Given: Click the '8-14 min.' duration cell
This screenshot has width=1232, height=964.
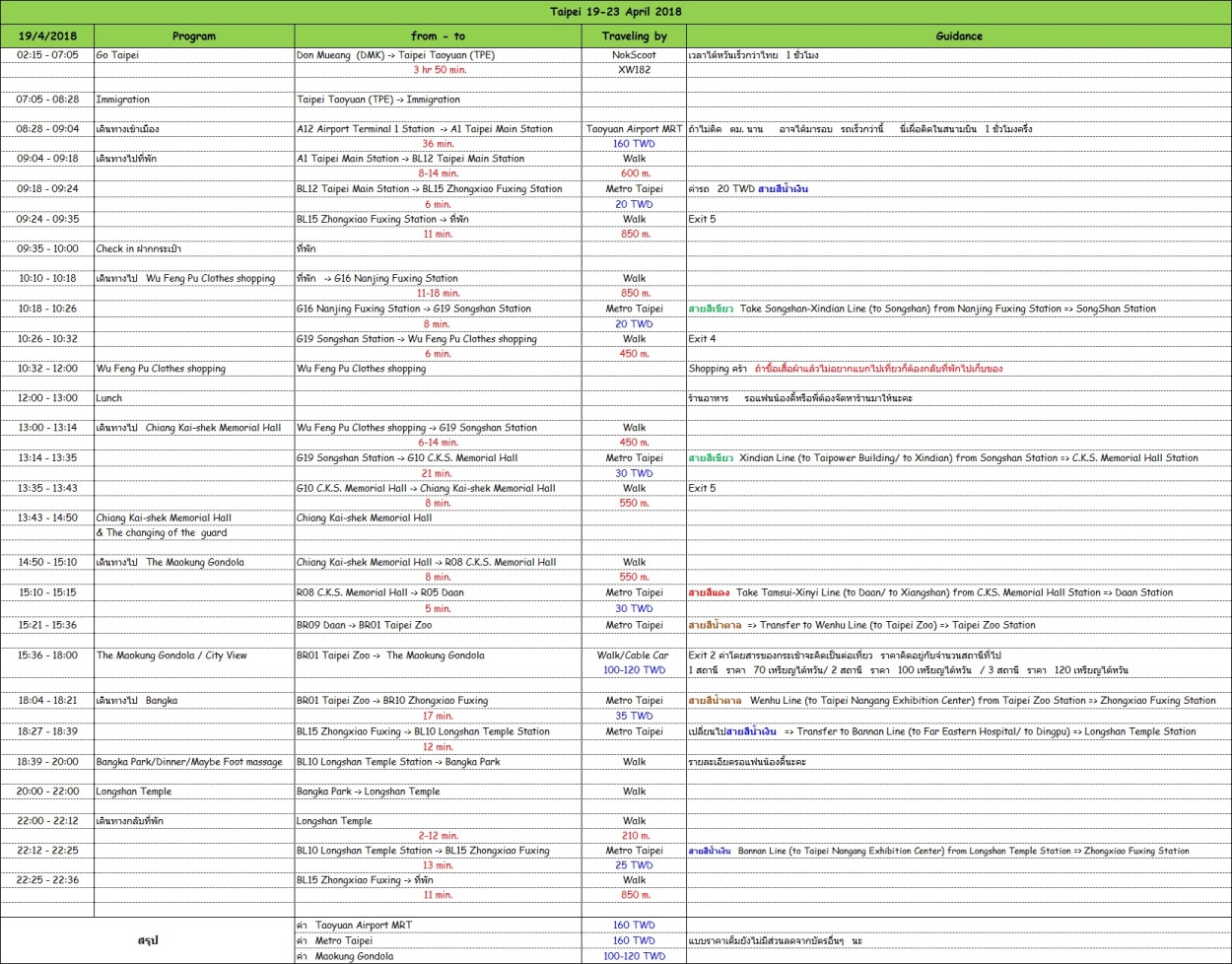Looking at the screenshot, I should [x=438, y=173].
